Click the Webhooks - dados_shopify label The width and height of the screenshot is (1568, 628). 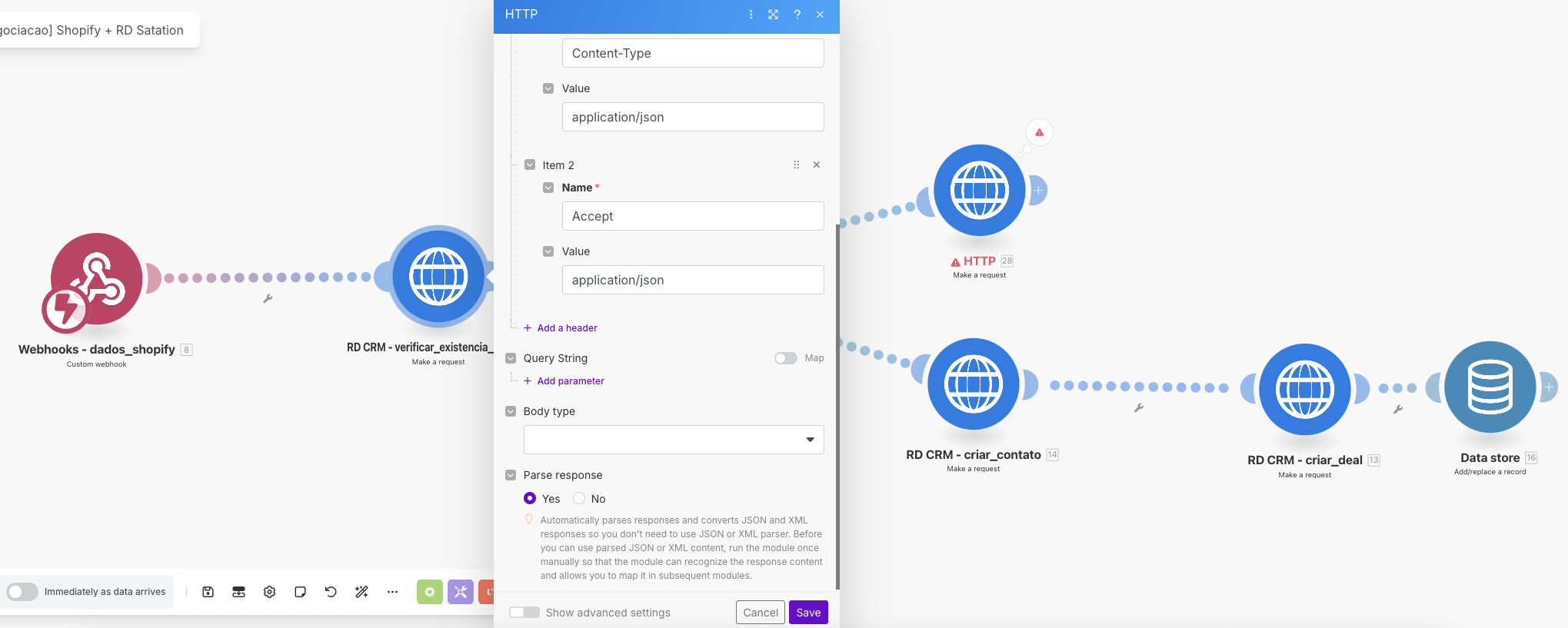click(97, 350)
